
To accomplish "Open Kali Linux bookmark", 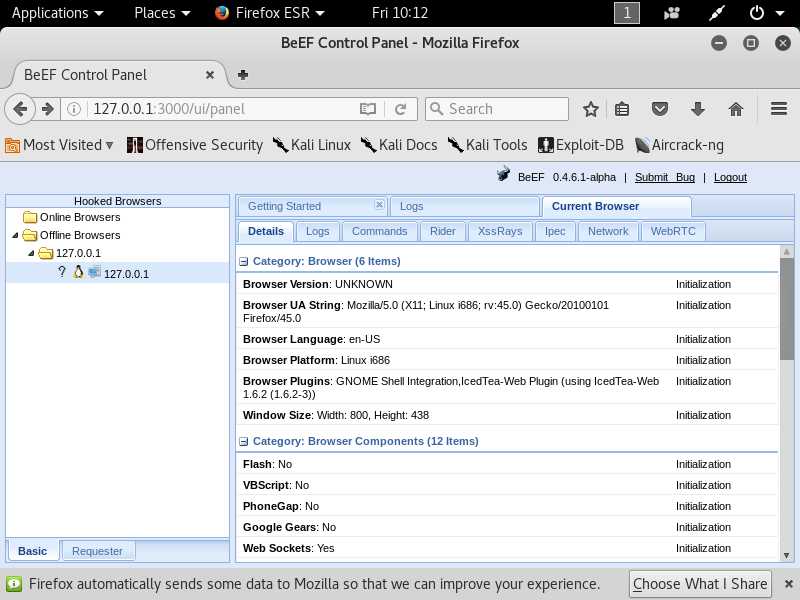I will coord(311,145).
